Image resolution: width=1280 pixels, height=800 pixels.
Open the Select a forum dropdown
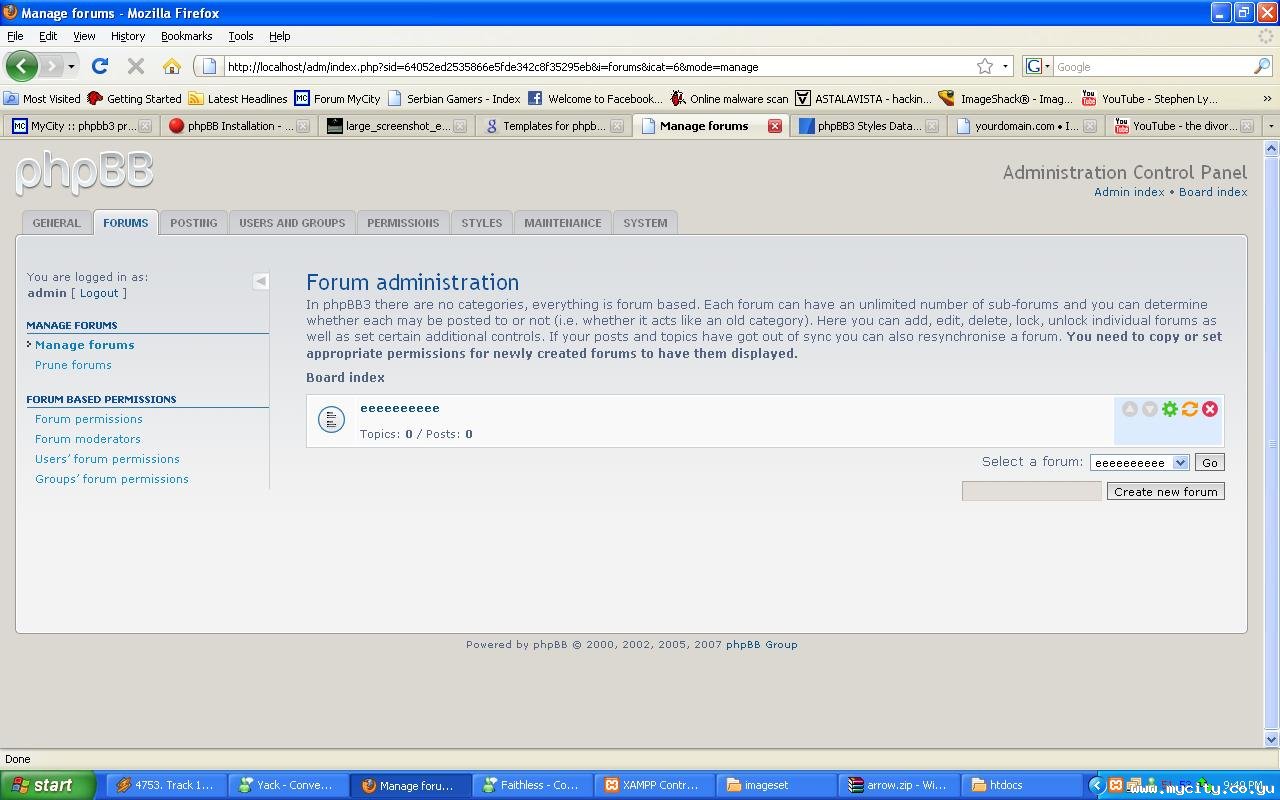pyautogui.click(x=1139, y=463)
